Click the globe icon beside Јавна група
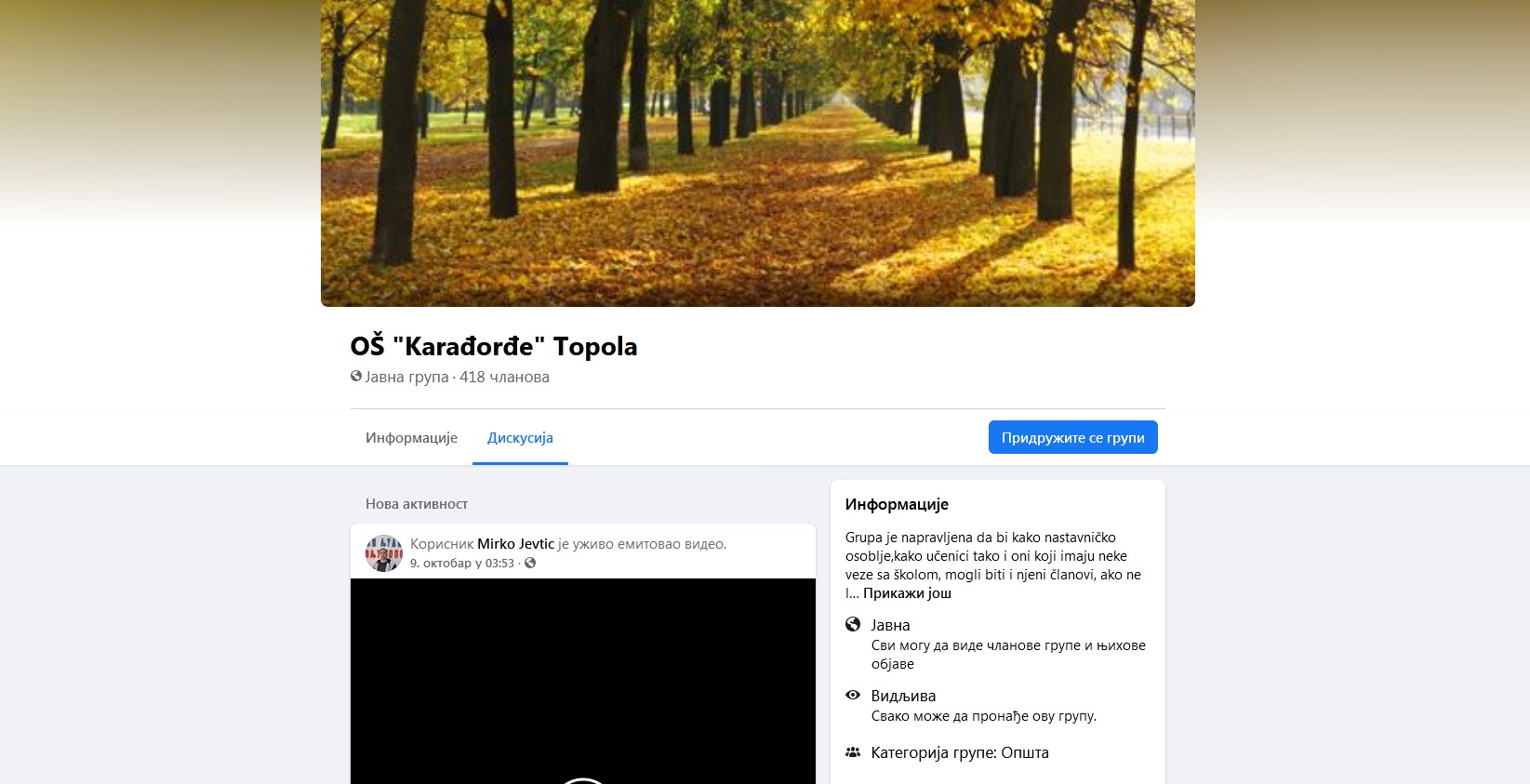 point(356,377)
